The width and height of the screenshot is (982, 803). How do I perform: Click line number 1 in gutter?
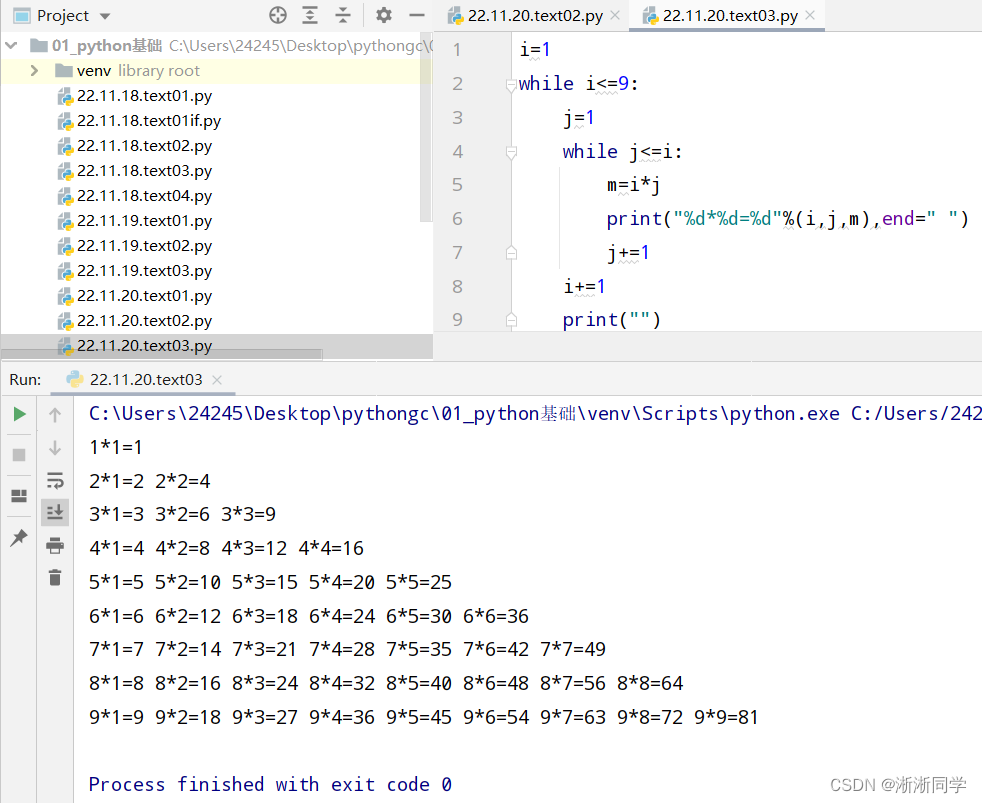[x=457, y=49]
